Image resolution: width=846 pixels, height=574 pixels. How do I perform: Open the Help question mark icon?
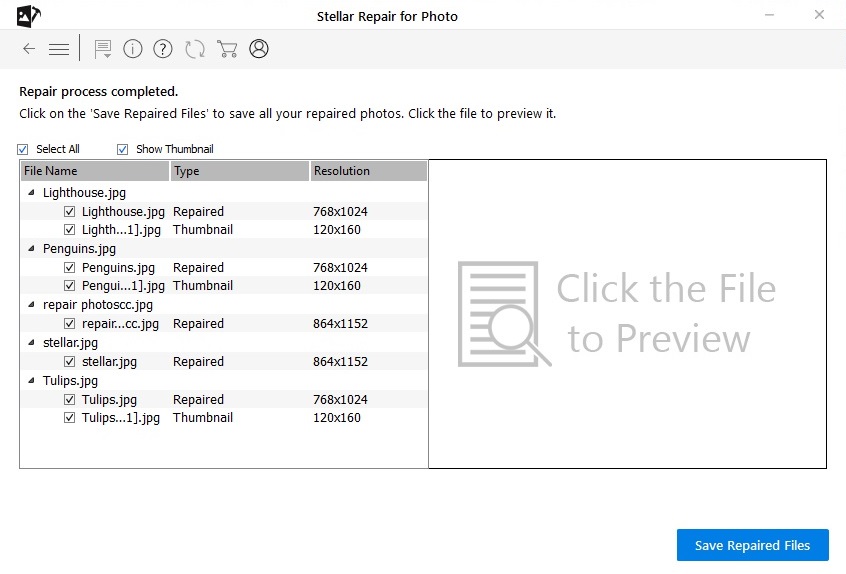point(163,49)
